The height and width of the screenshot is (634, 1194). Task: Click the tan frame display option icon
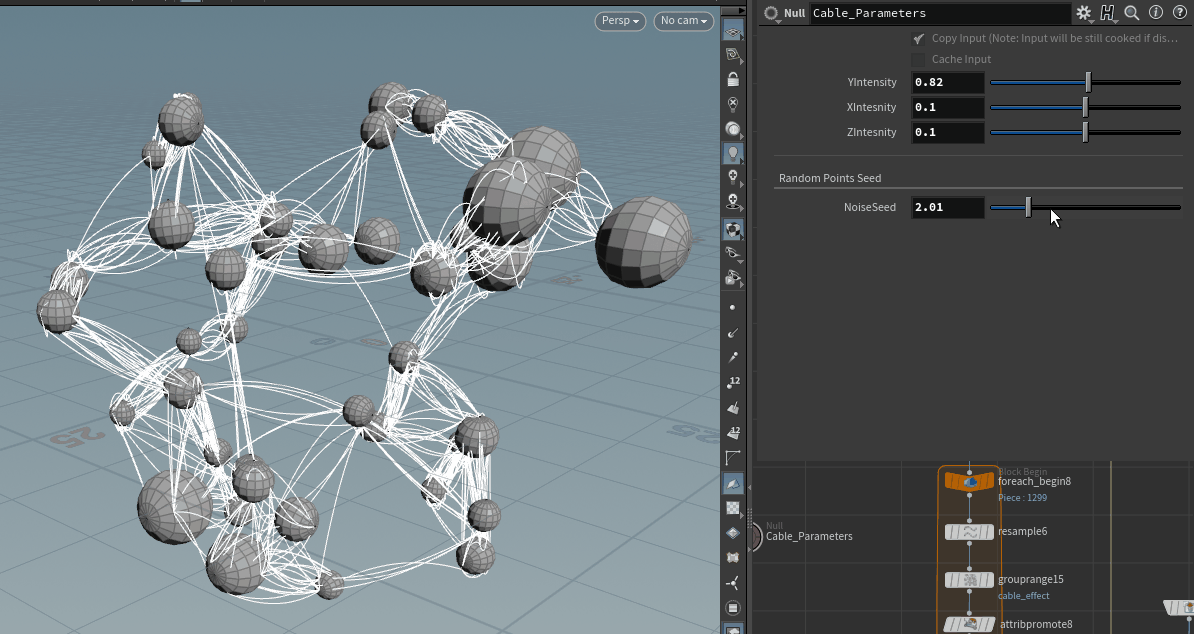tap(733, 558)
